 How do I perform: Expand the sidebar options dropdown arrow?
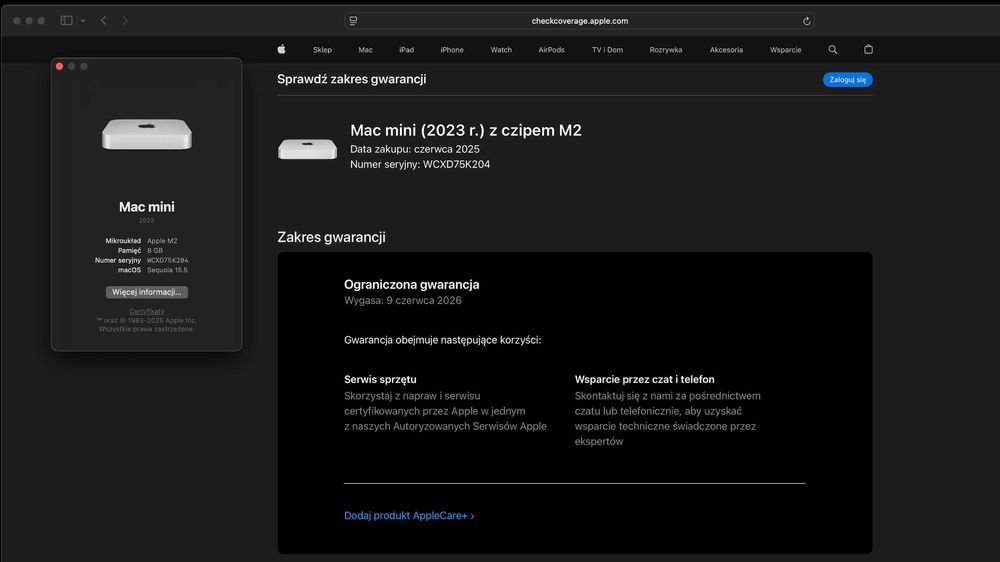click(83, 20)
